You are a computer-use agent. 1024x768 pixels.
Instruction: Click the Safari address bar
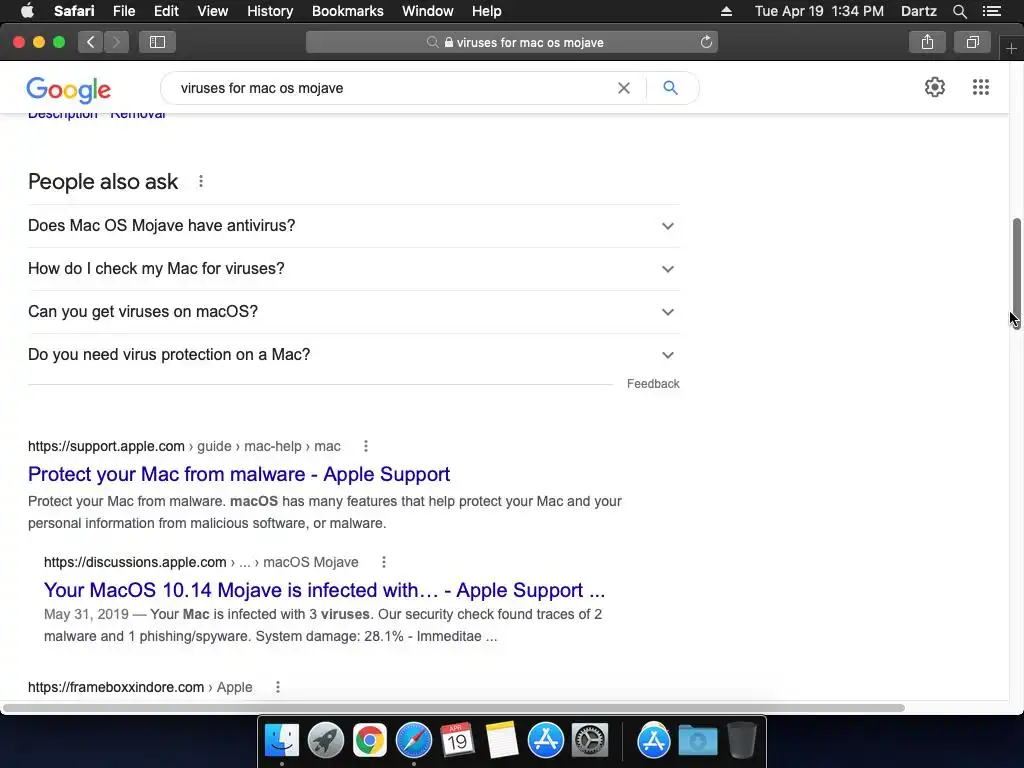(512, 42)
